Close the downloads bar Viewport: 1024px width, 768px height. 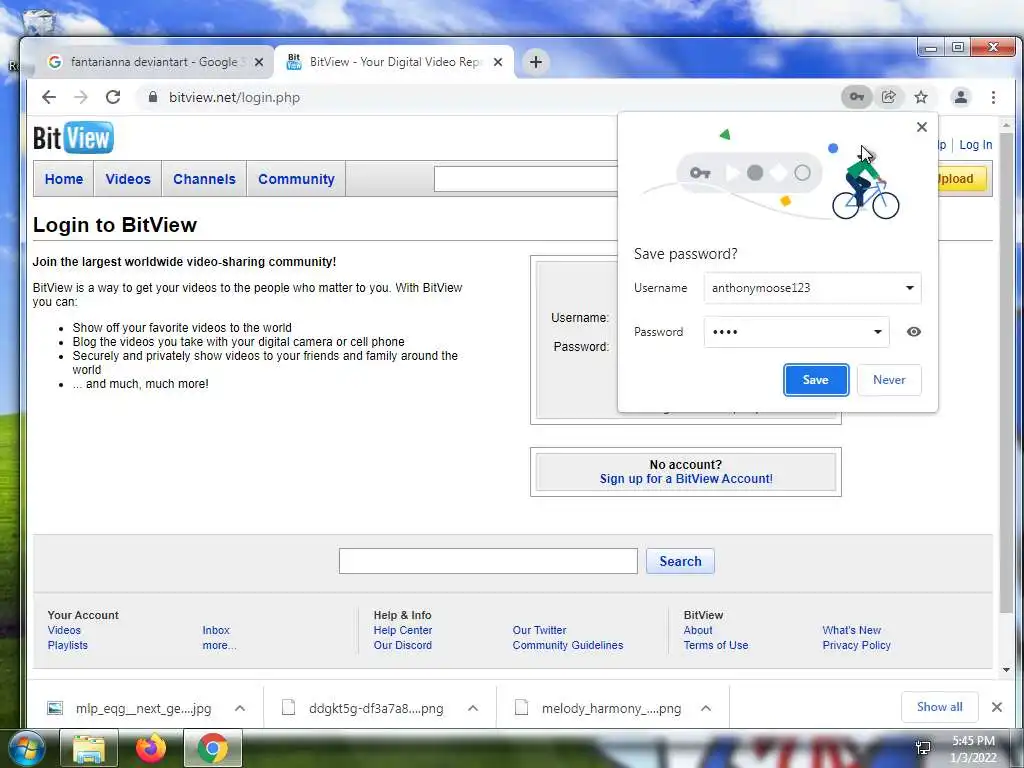click(997, 707)
